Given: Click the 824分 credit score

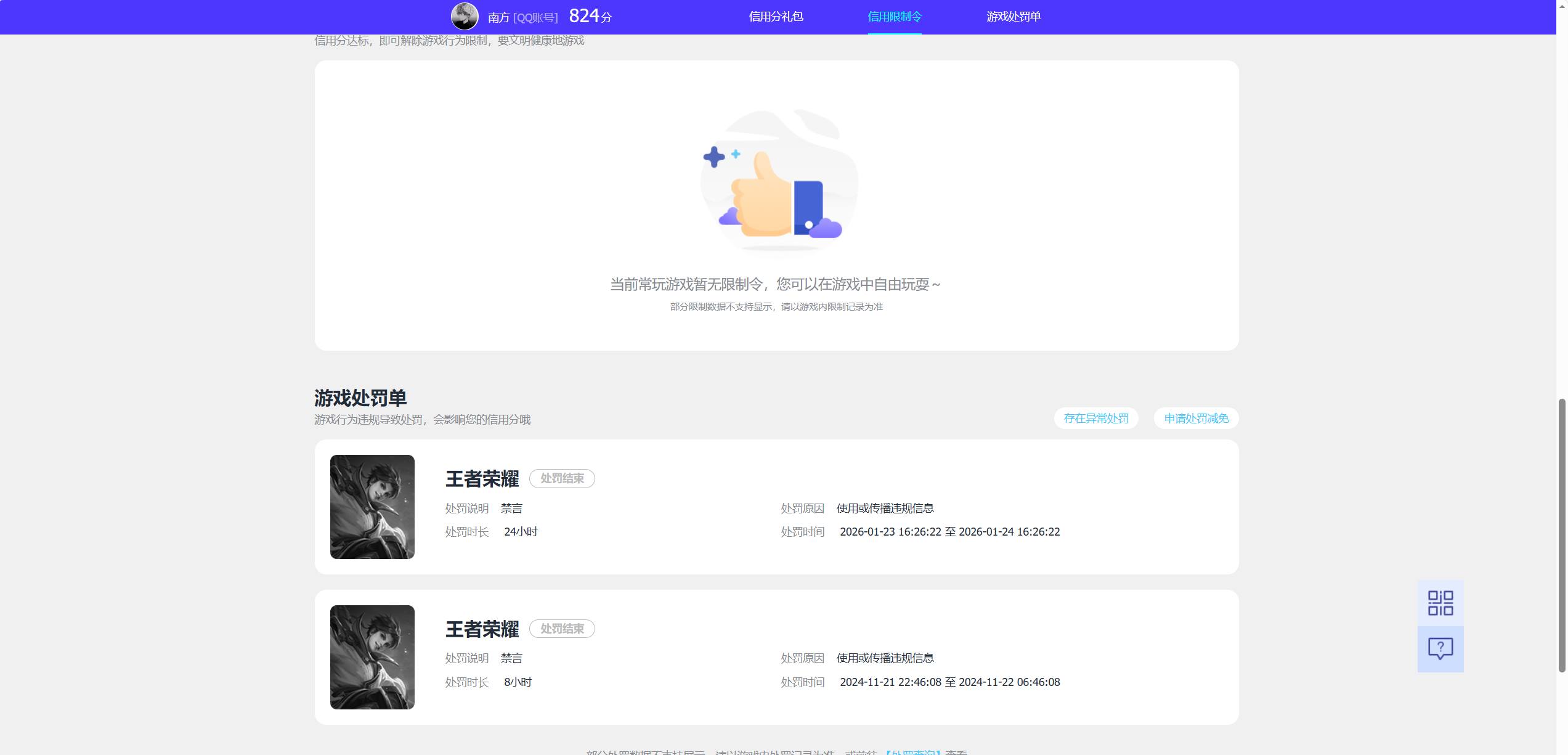Looking at the screenshot, I should (590, 16).
